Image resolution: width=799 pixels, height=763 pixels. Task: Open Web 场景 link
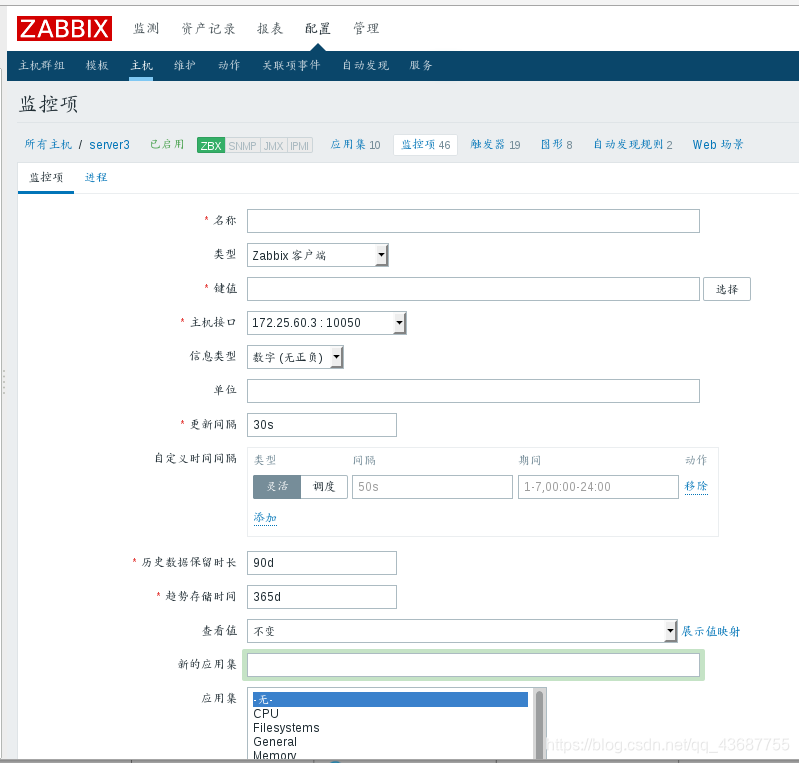pos(717,145)
